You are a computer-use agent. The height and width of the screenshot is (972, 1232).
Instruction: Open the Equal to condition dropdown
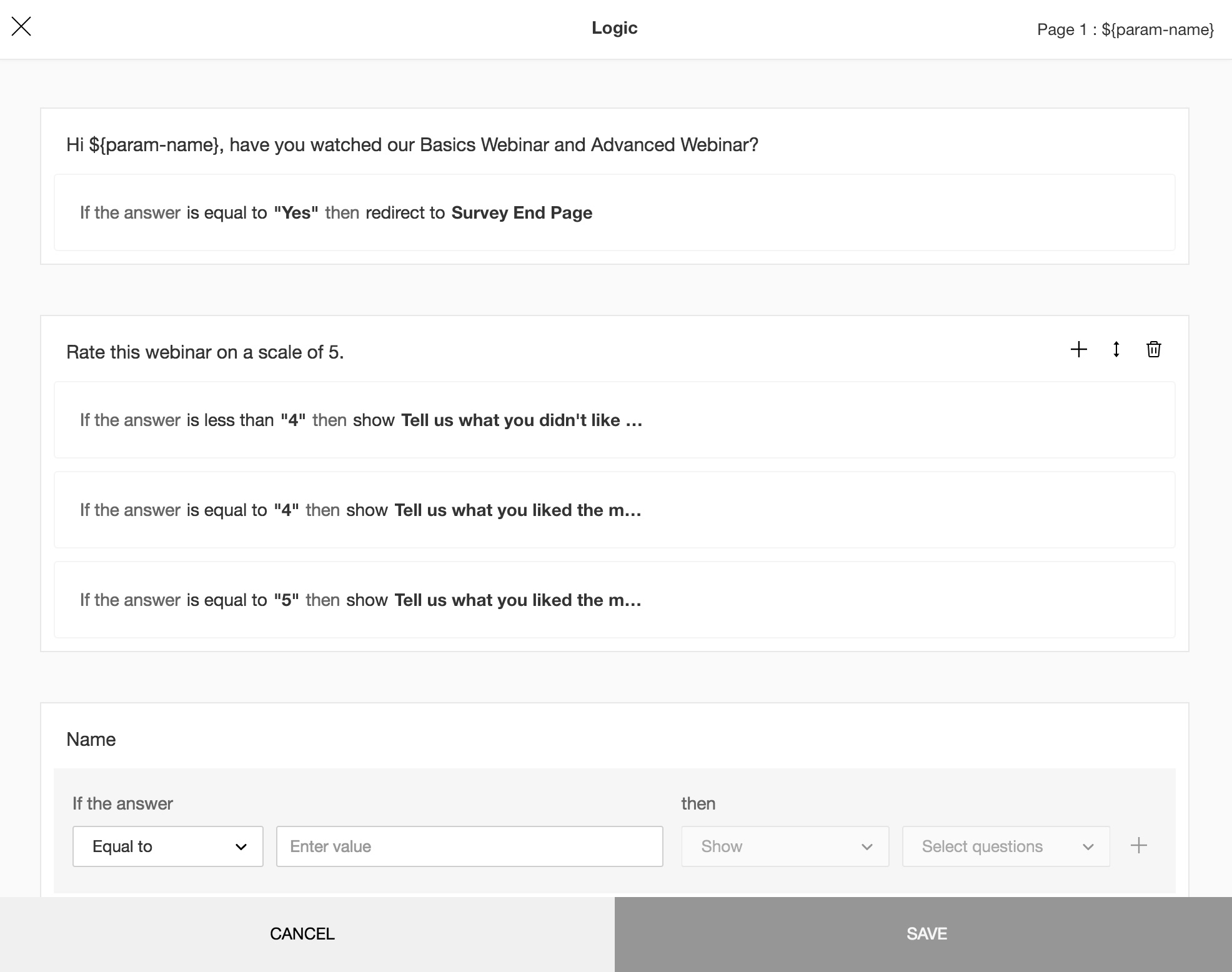(168, 846)
